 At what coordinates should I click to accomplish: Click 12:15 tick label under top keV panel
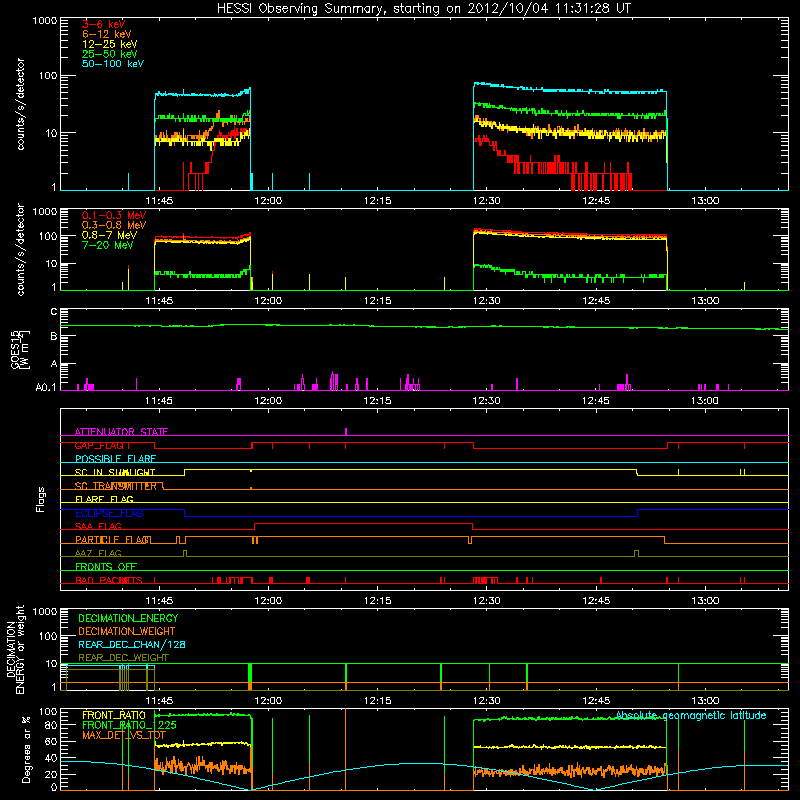point(378,201)
